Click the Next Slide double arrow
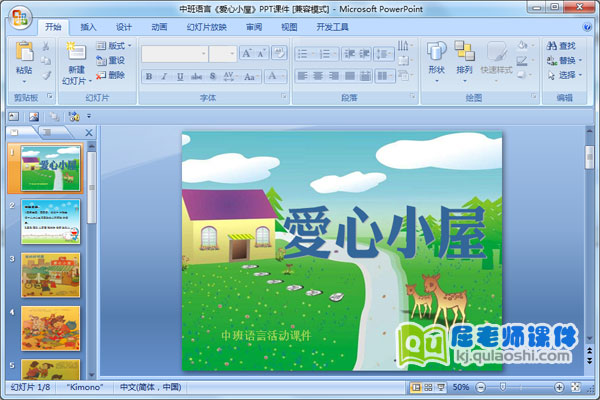 pos(589,361)
